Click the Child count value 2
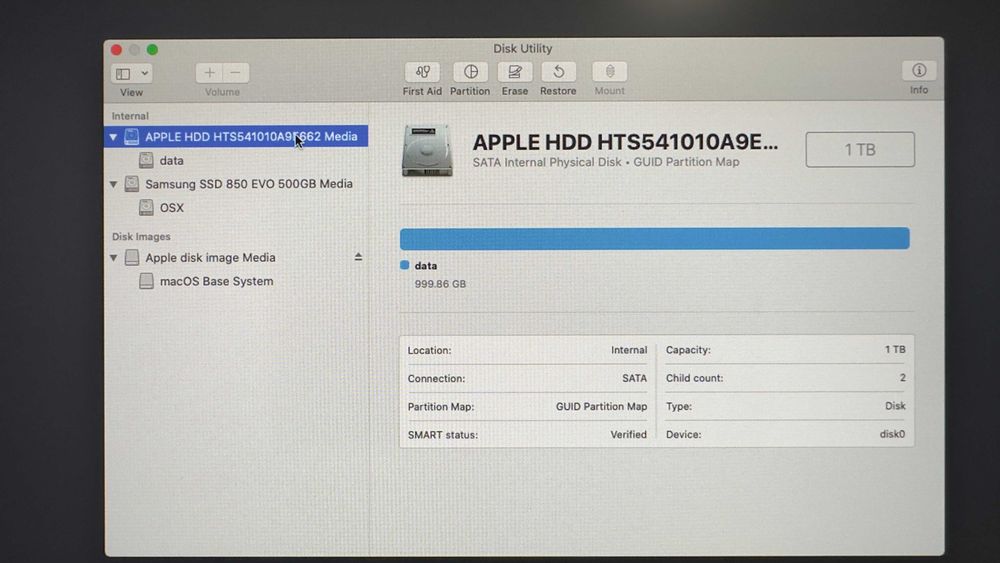1000x563 pixels. click(902, 378)
